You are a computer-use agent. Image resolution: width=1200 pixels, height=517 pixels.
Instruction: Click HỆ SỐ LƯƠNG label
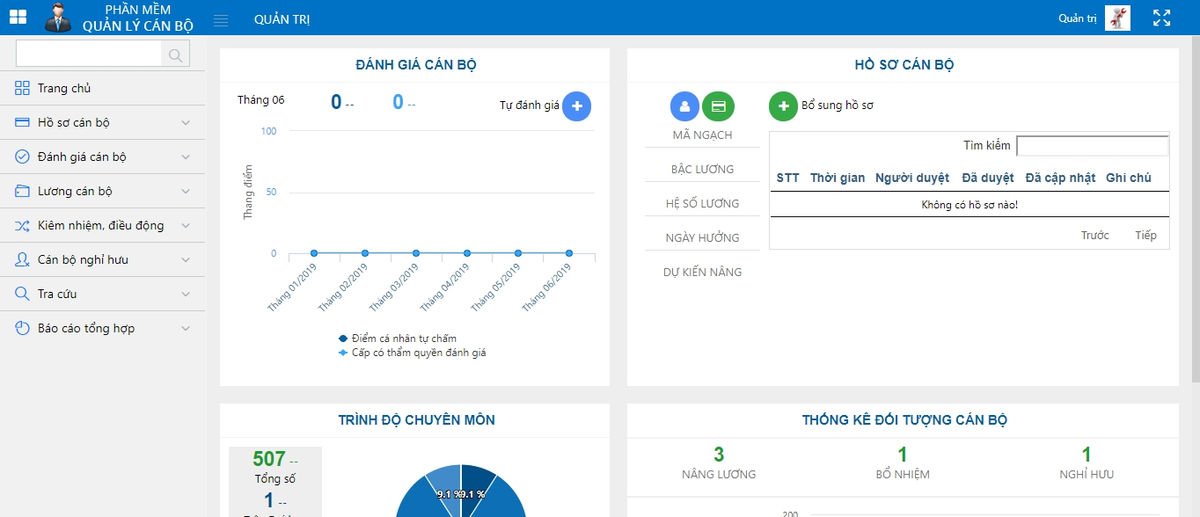702,203
